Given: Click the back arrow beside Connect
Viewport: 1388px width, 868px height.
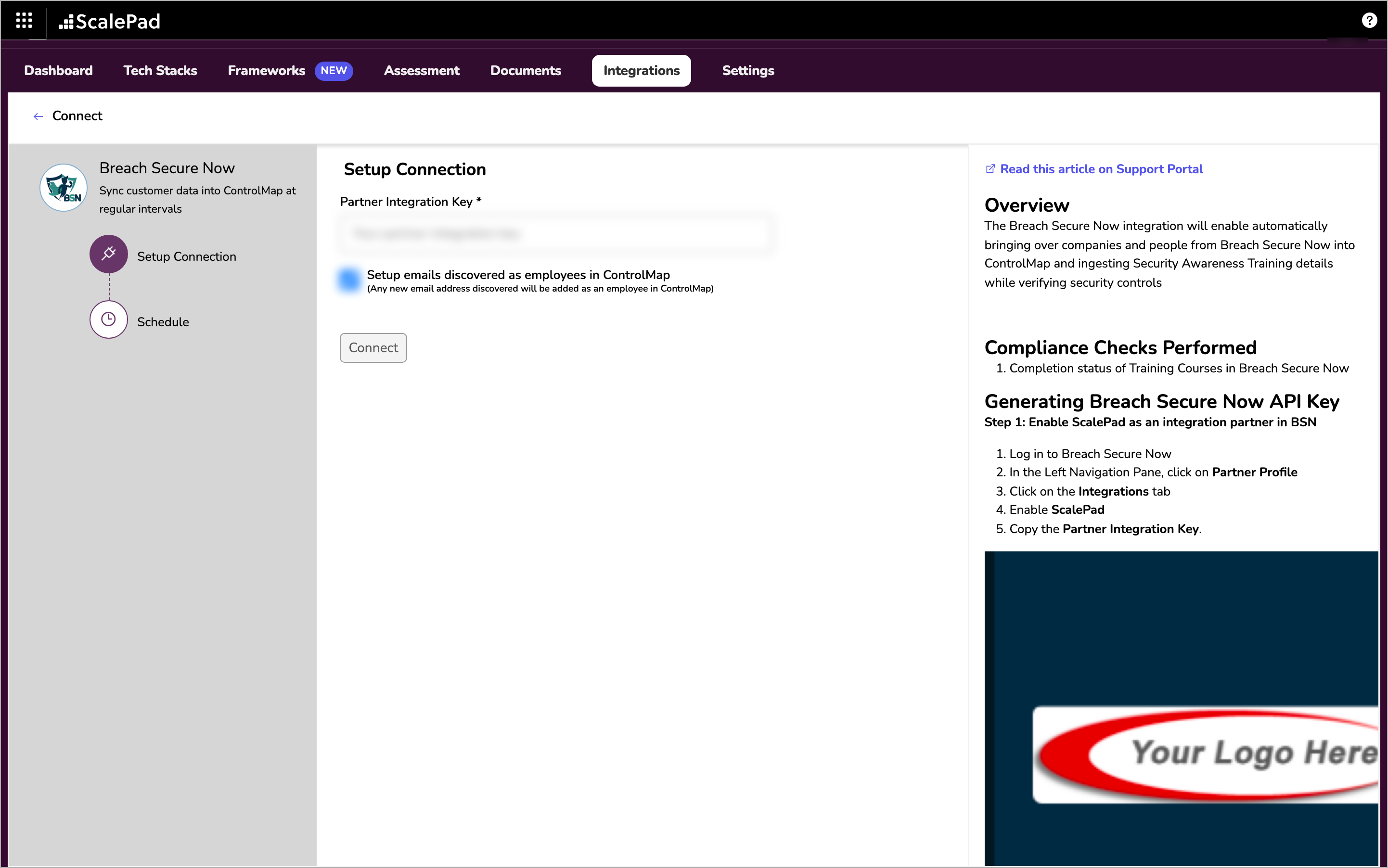Looking at the screenshot, I should point(38,116).
